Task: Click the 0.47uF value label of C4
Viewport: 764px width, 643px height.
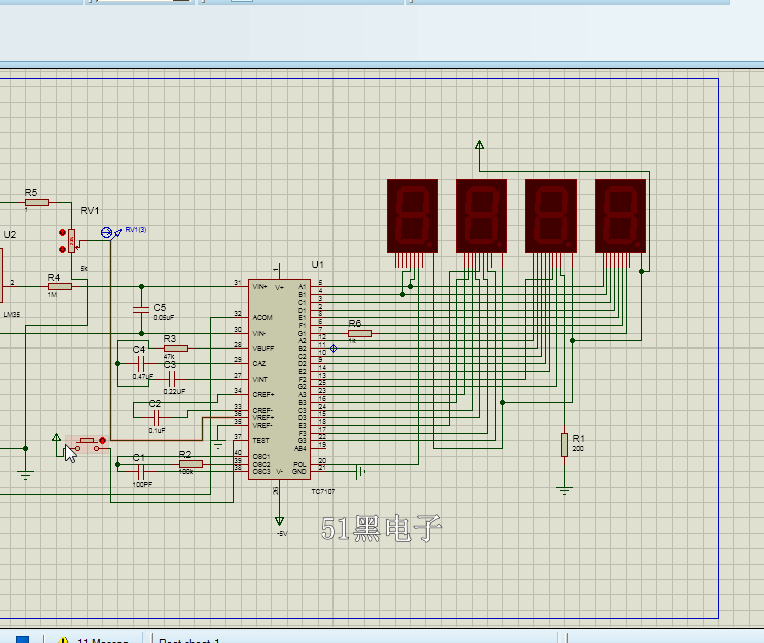Action: tap(143, 377)
